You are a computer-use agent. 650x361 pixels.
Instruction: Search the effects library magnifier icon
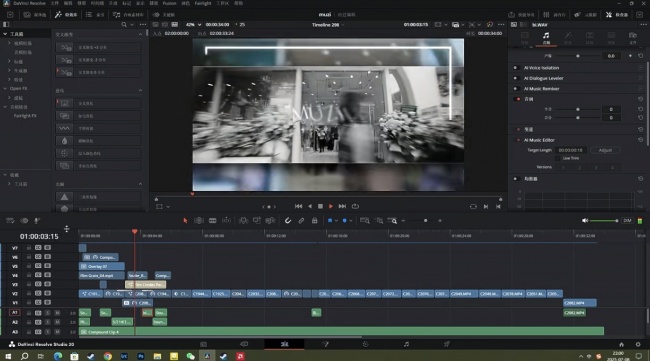click(124, 24)
